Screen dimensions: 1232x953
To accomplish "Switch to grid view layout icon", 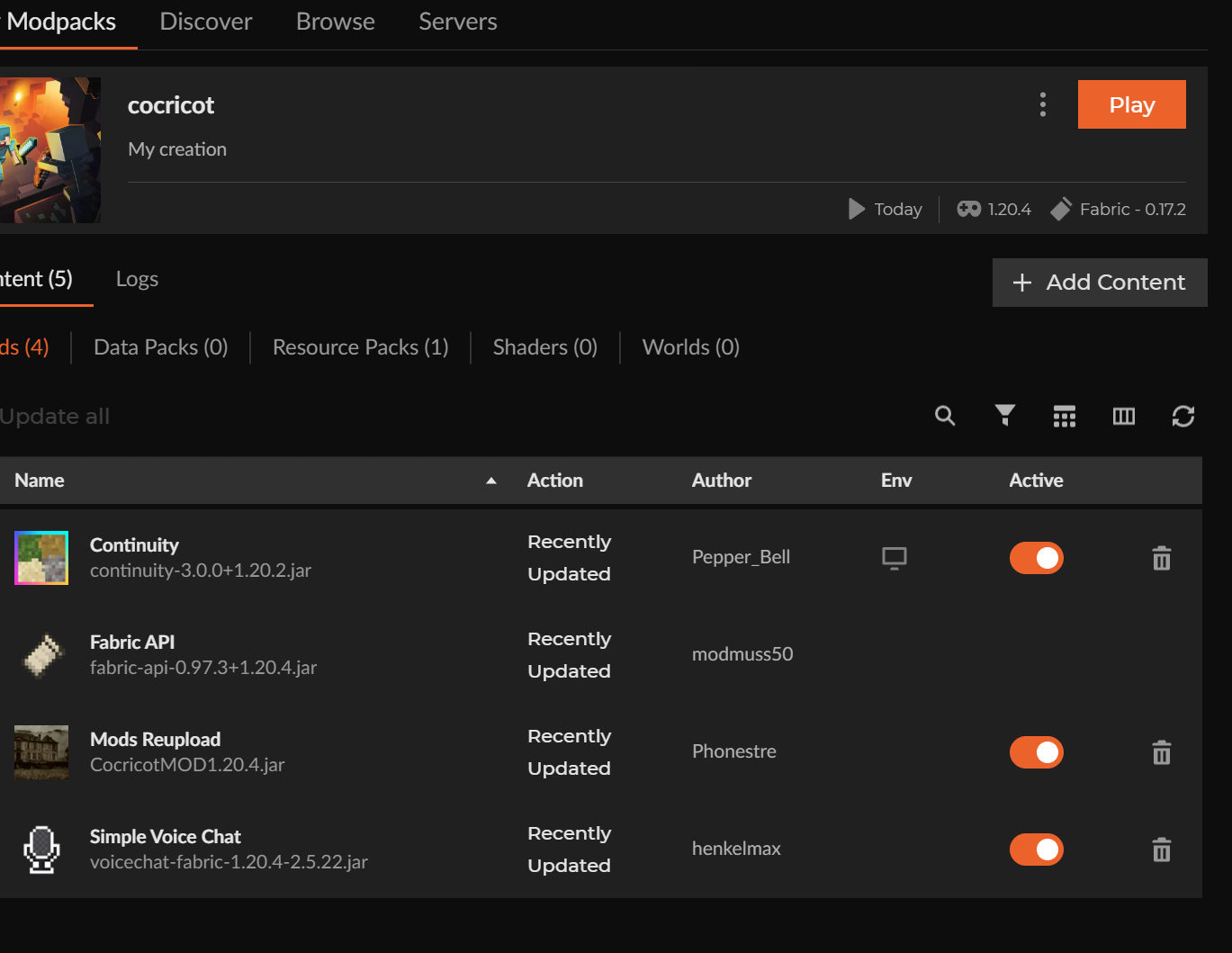I will (x=1065, y=416).
